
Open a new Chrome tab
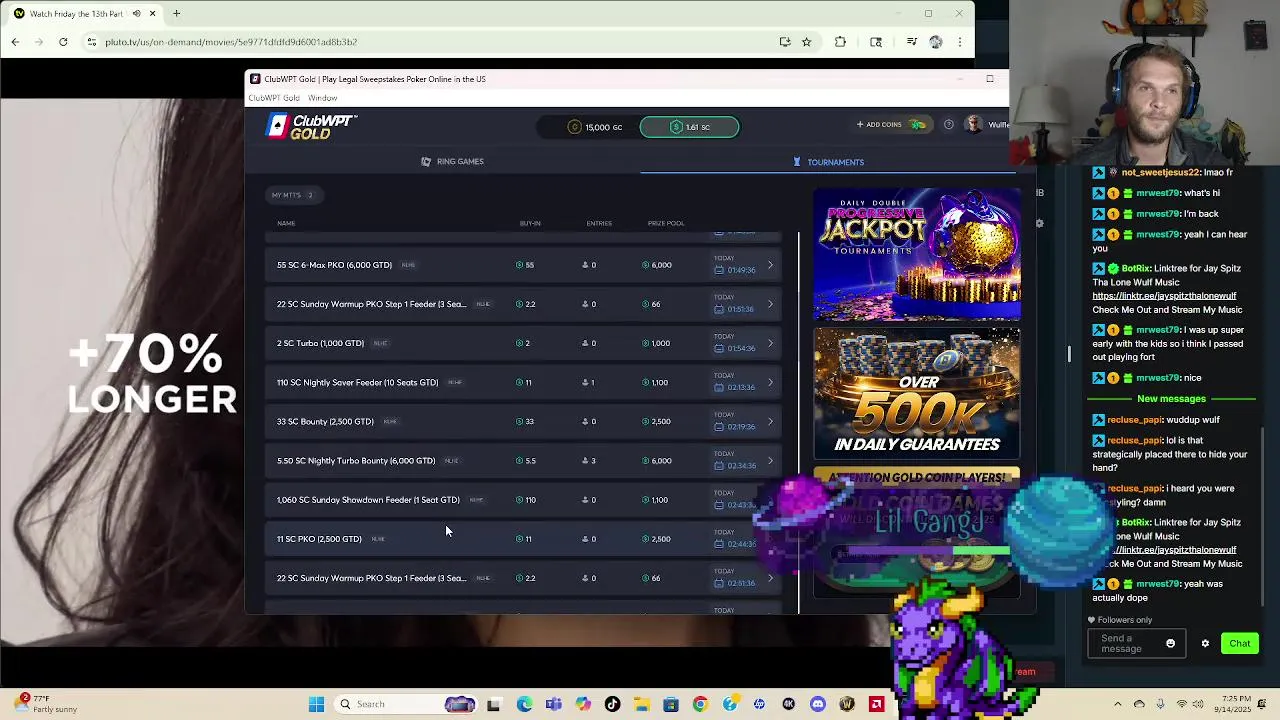pos(176,14)
